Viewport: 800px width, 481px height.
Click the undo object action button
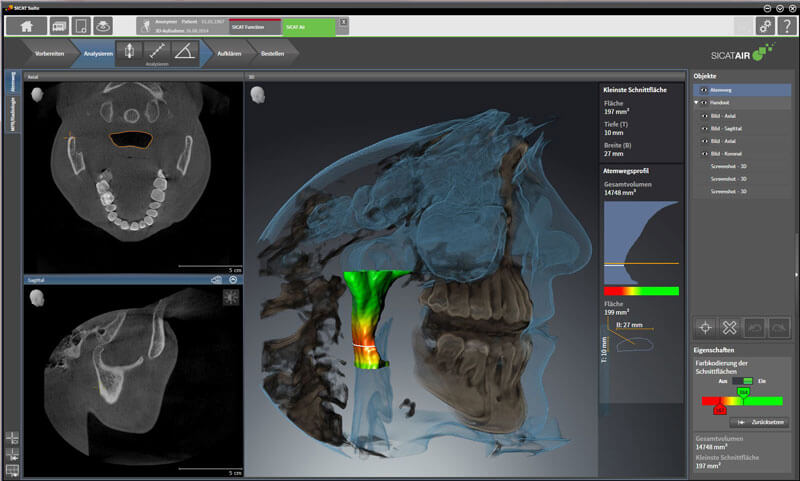pos(754,327)
